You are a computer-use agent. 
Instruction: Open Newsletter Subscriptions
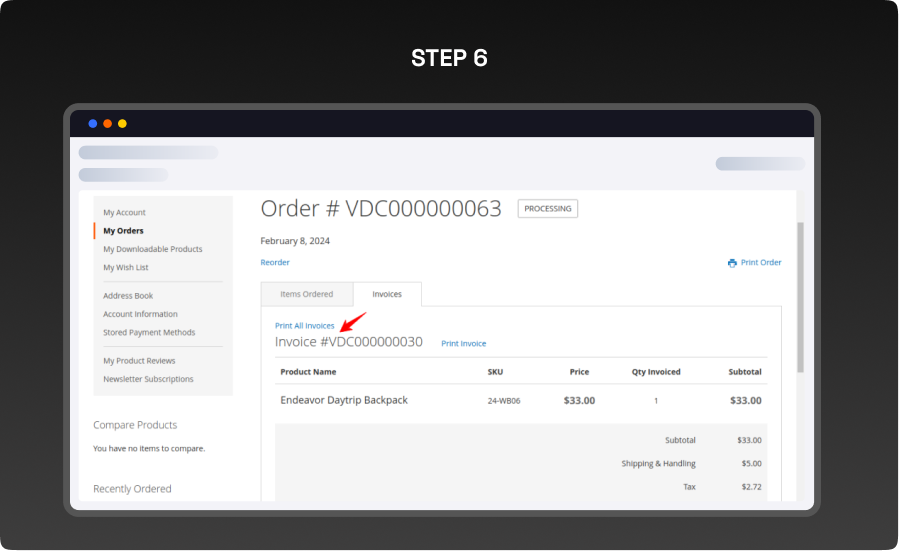point(148,379)
